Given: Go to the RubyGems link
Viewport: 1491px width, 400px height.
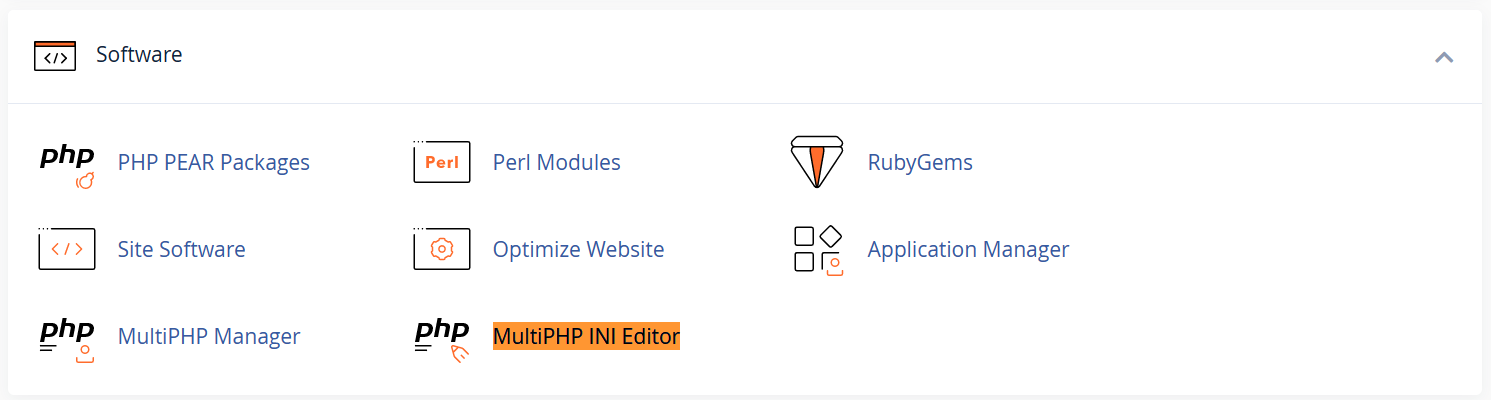Looking at the screenshot, I should (x=920, y=162).
